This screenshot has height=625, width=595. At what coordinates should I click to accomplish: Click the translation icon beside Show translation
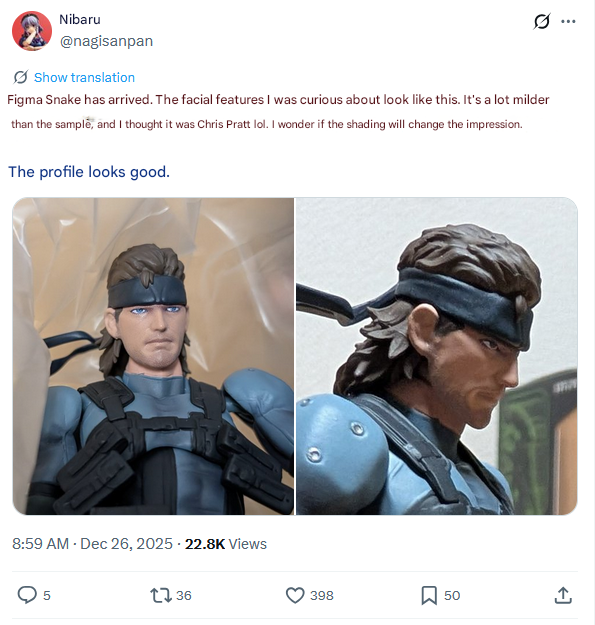[21, 77]
